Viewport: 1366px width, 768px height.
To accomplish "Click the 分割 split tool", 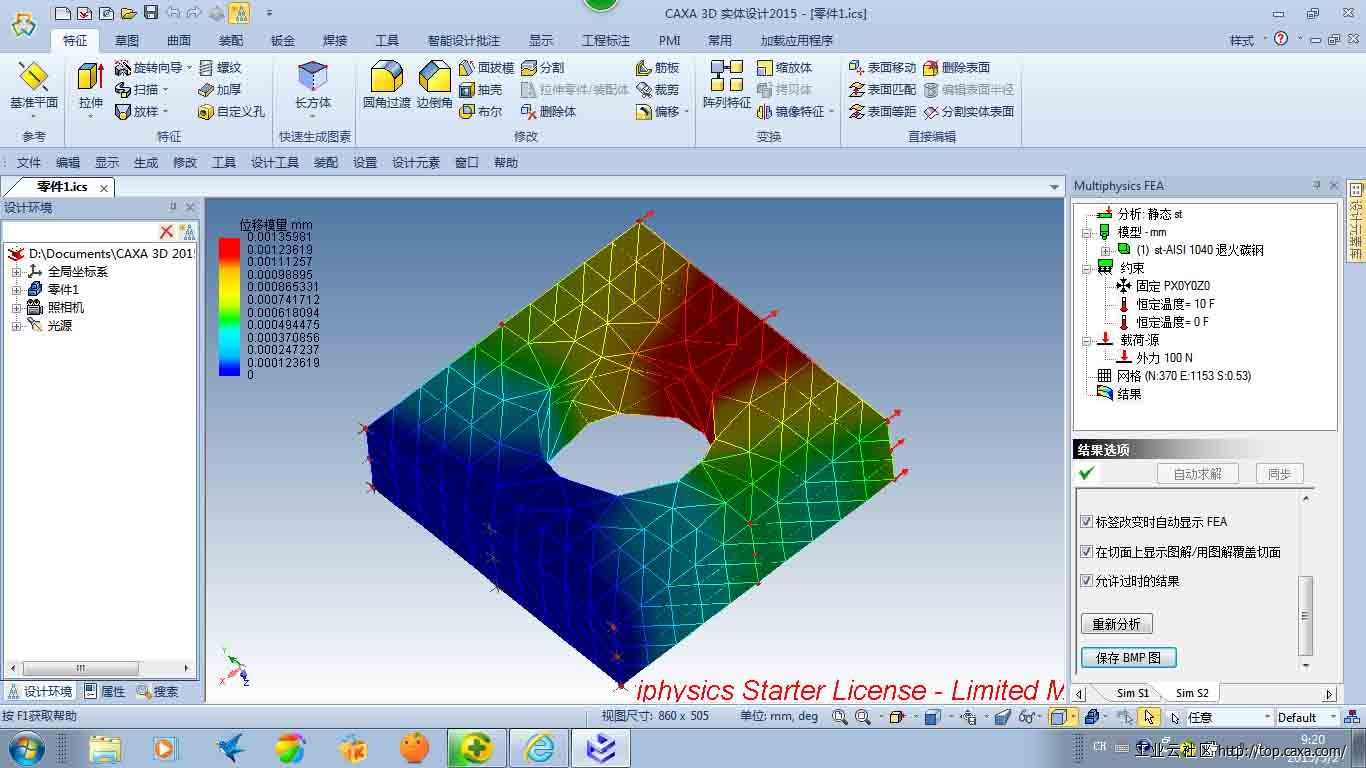I will [543, 67].
